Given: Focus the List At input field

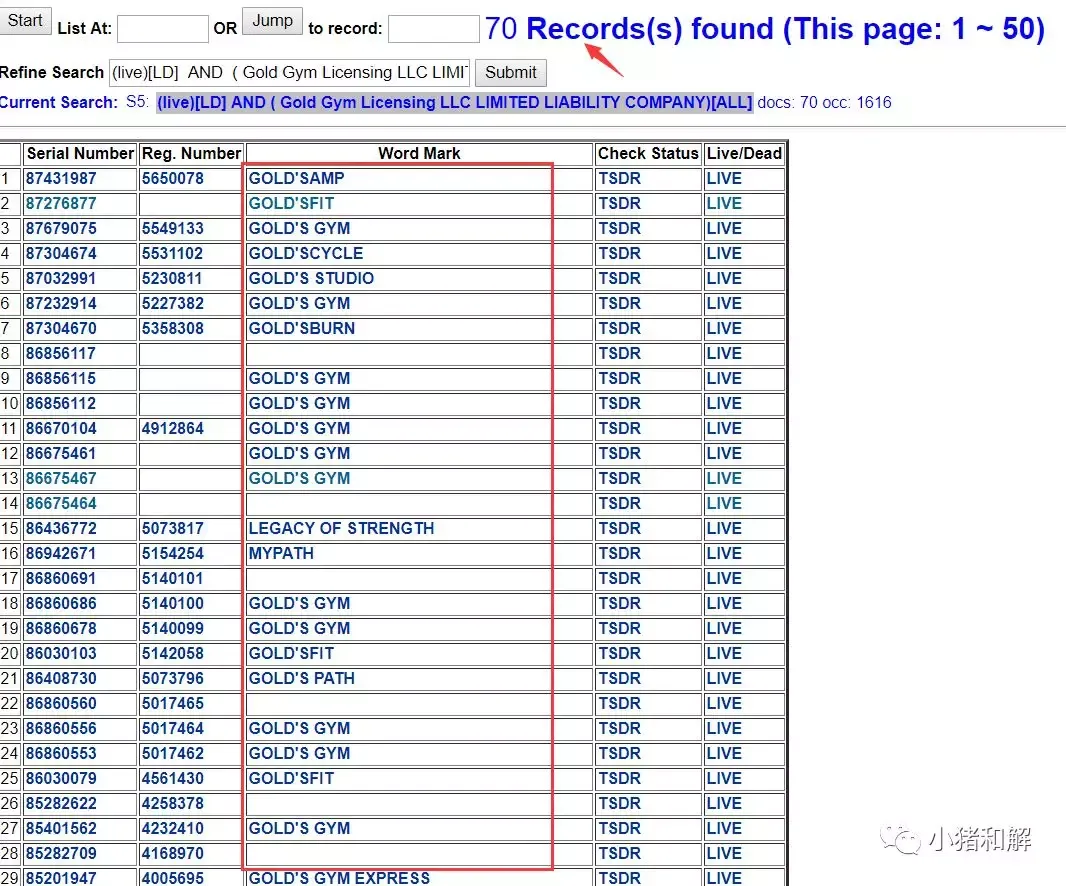Looking at the screenshot, I should click(x=162, y=29).
